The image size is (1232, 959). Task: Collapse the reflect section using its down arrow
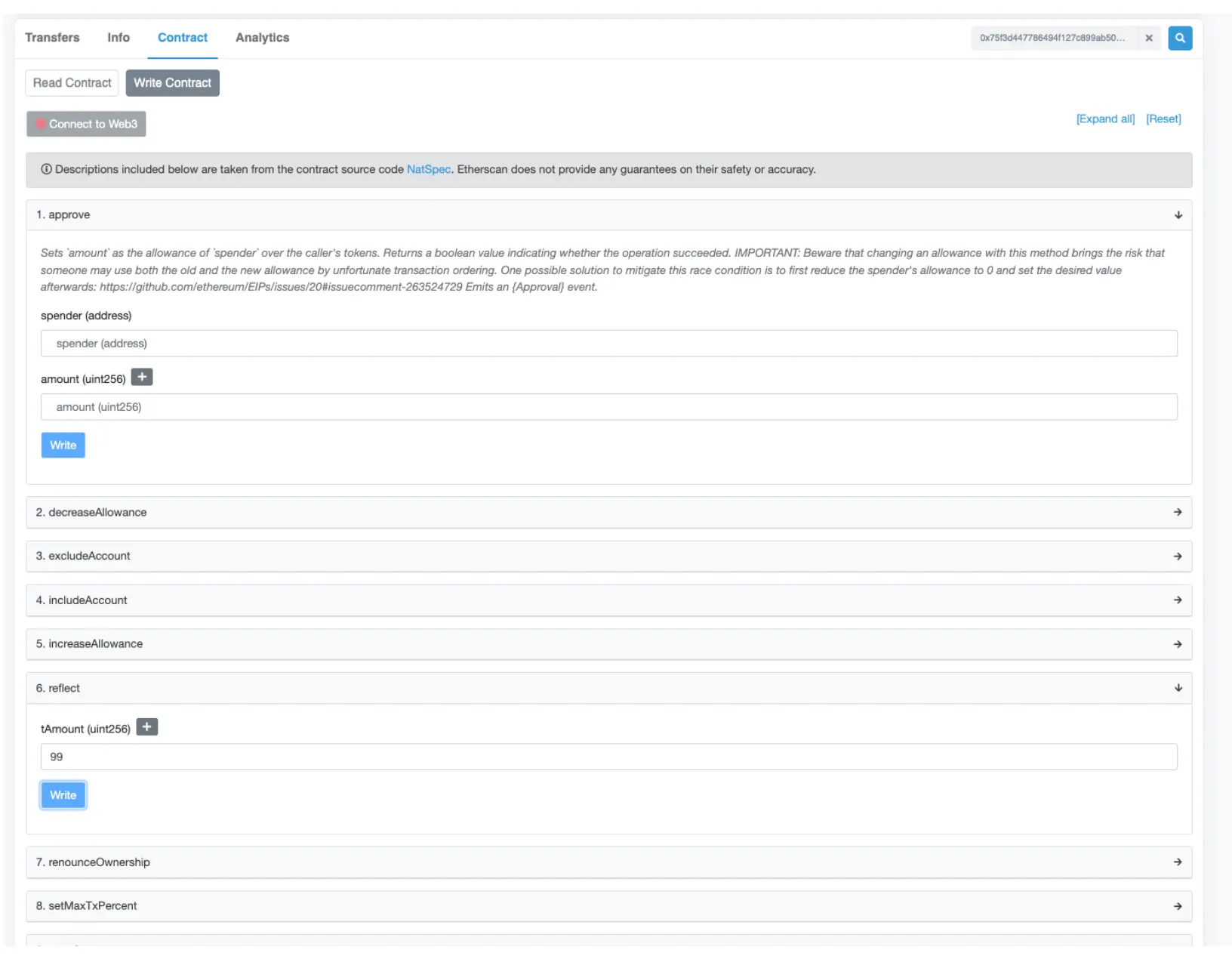[1178, 688]
